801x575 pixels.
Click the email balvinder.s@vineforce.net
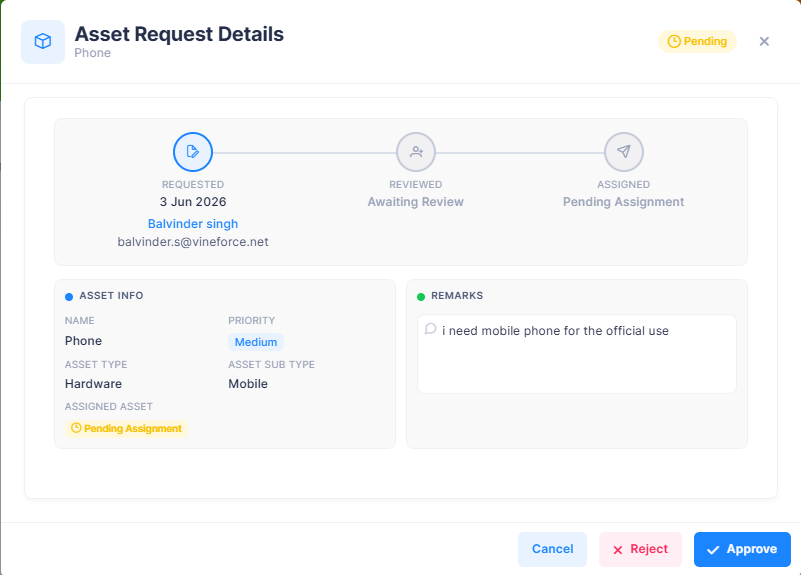[x=193, y=242]
